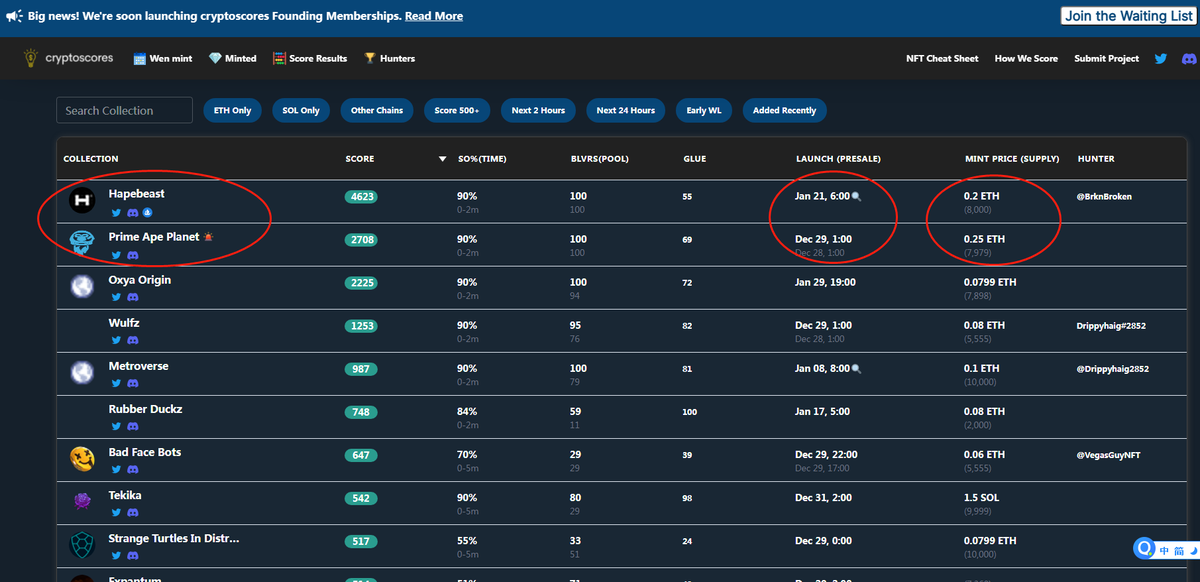Open Hapebeast's Discord icon link
1200x582 pixels.
click(x=133, y=213)
